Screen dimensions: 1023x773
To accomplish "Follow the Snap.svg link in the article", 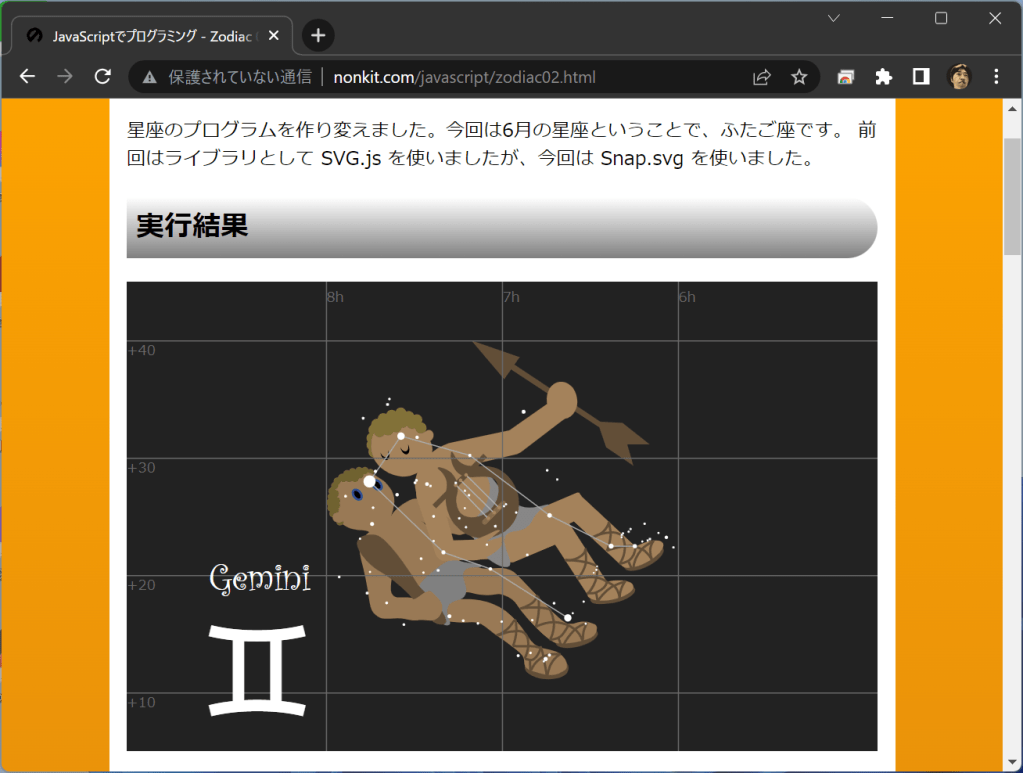I will (641, 158).
